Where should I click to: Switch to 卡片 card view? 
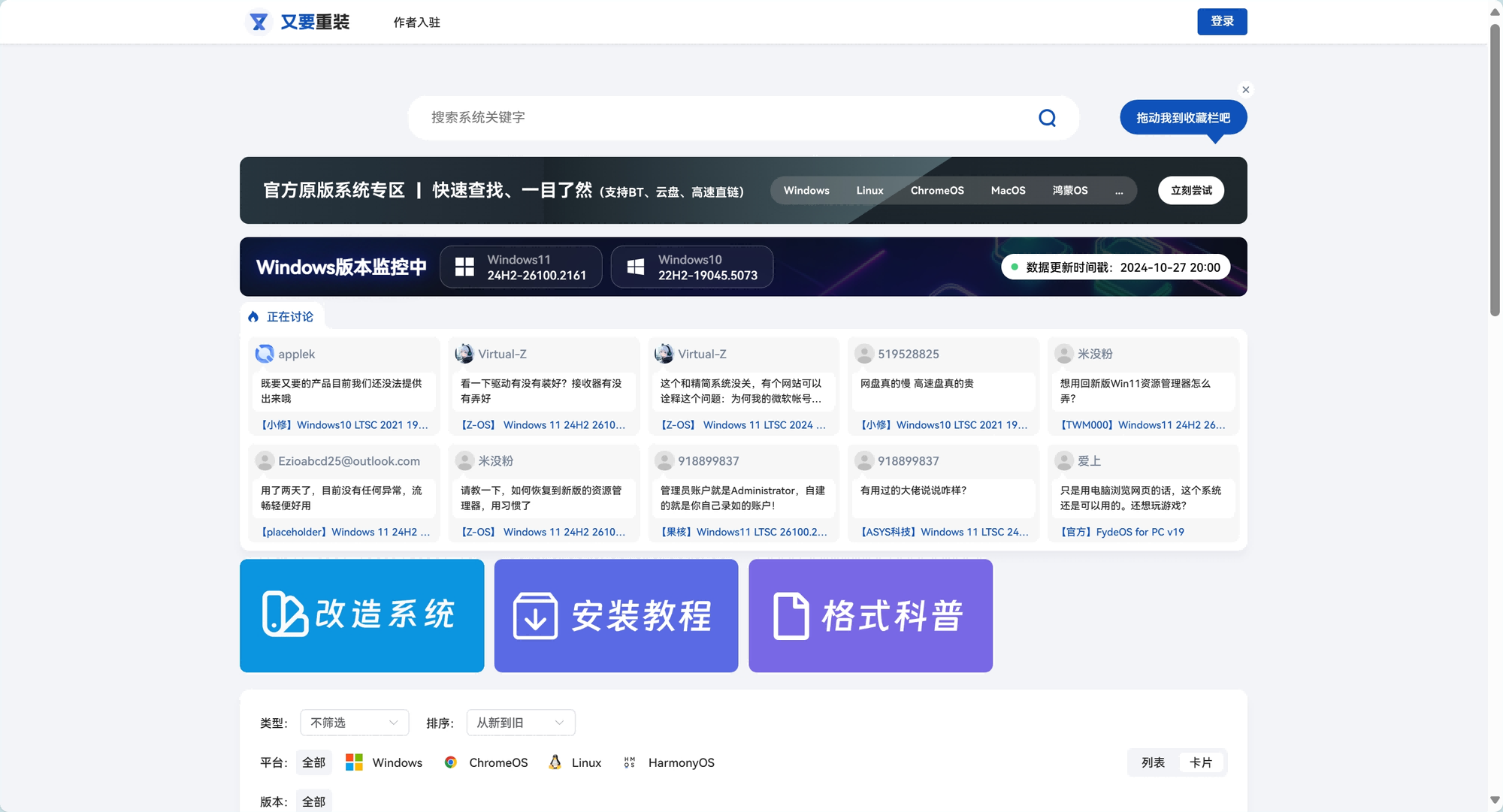pyautogui.click(x=1200, y=762)
